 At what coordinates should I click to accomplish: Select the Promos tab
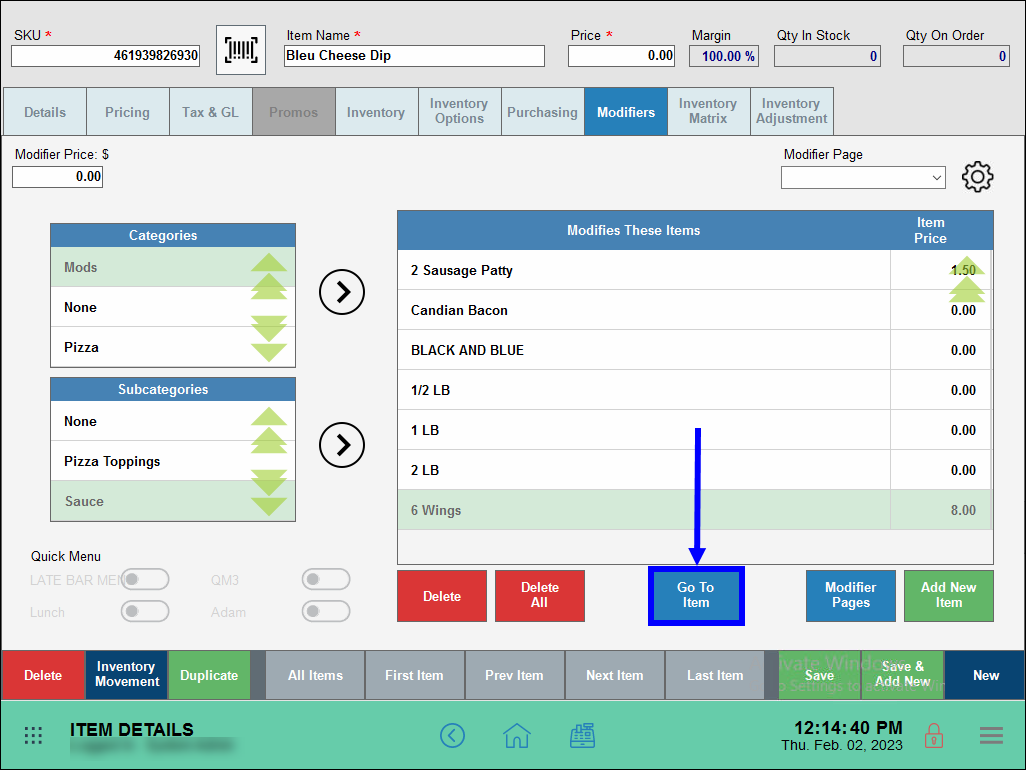coord(294,112)
